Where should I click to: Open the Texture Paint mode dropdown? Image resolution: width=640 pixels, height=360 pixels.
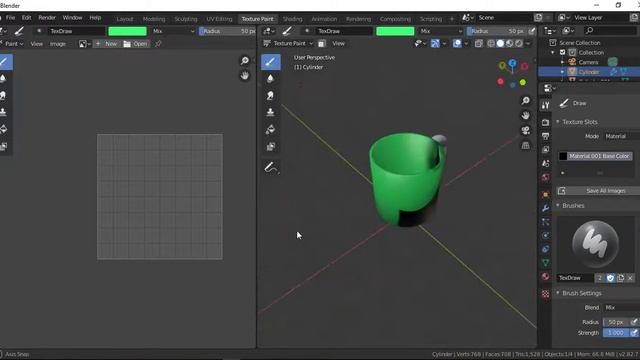pos(289,43)
